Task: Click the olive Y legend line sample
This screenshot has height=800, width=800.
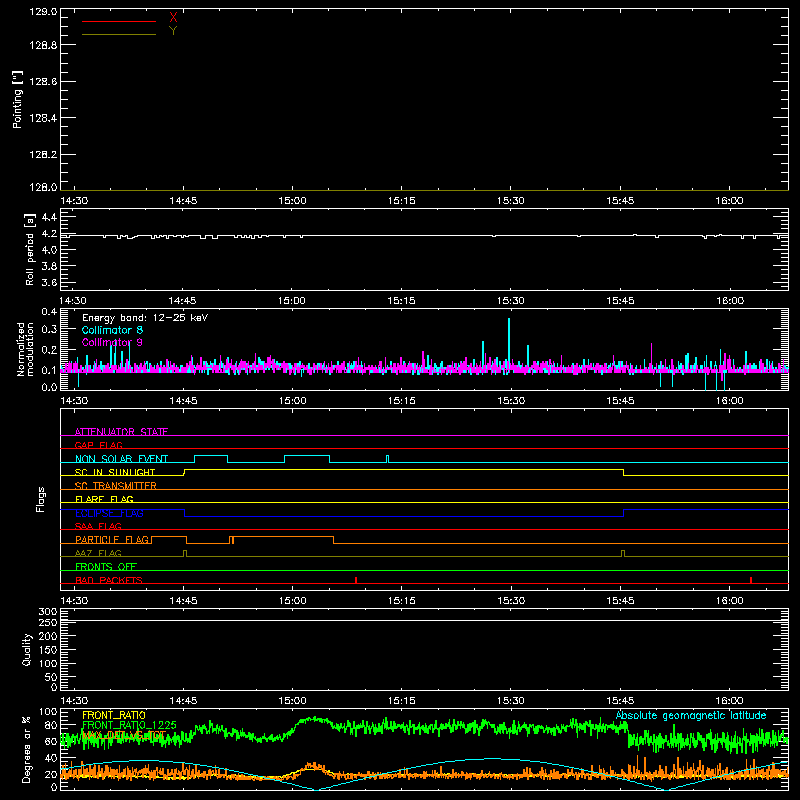Action: point(119,35)
